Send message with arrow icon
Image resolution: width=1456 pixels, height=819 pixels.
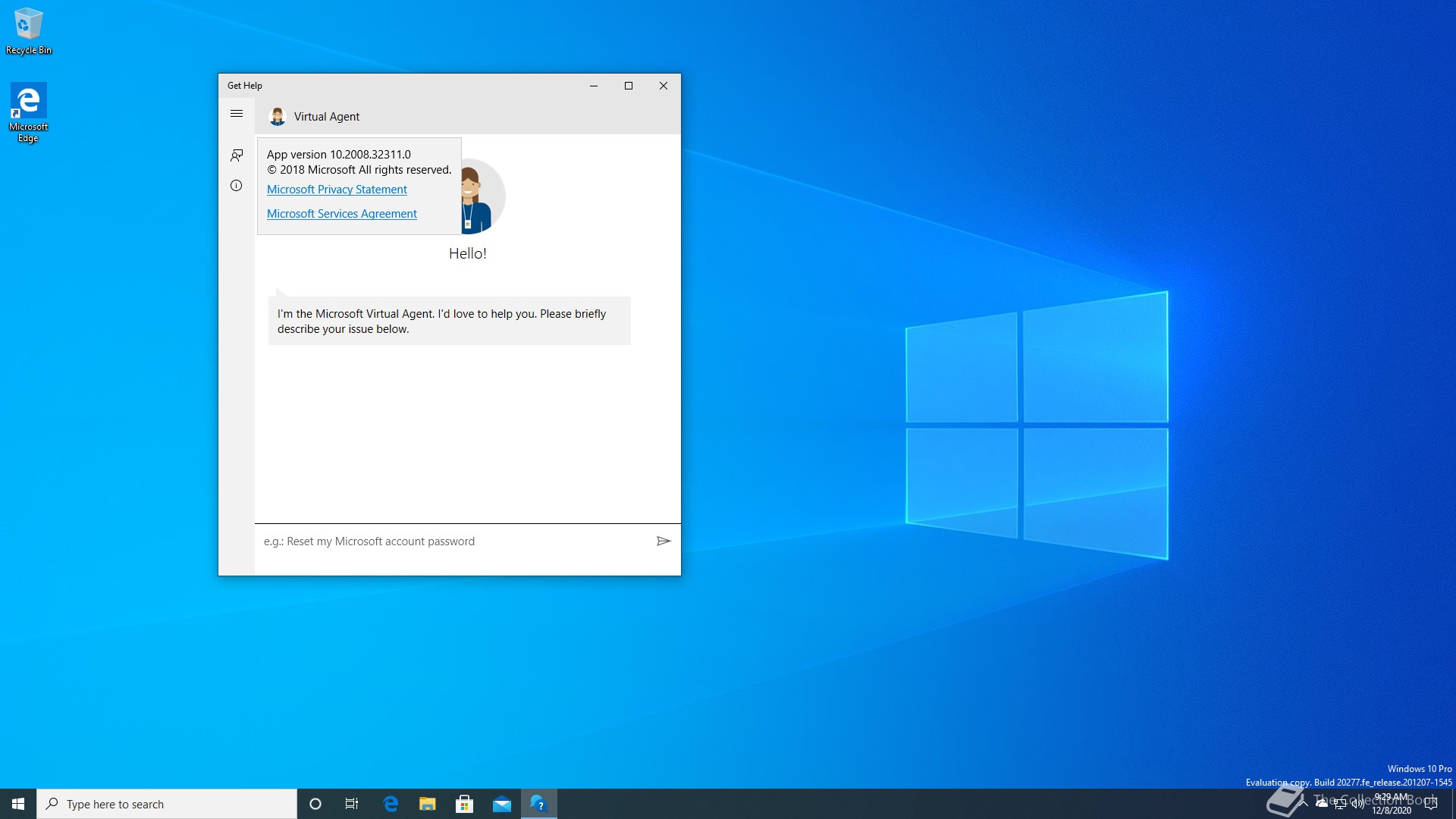point(664,541)
